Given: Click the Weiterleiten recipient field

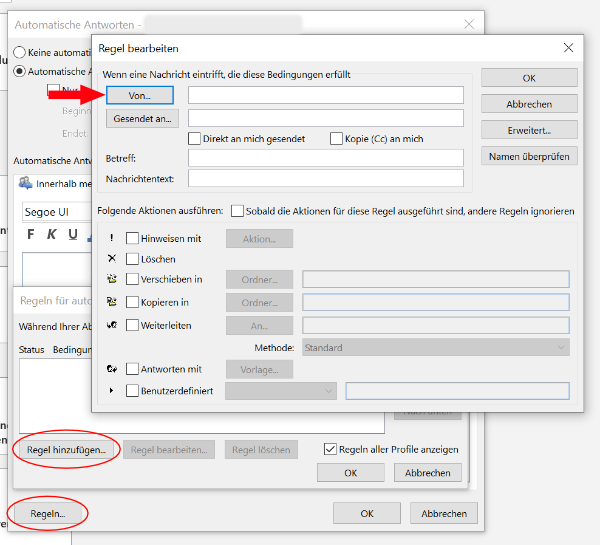Looking at the screenshot, I should point(436,325).
